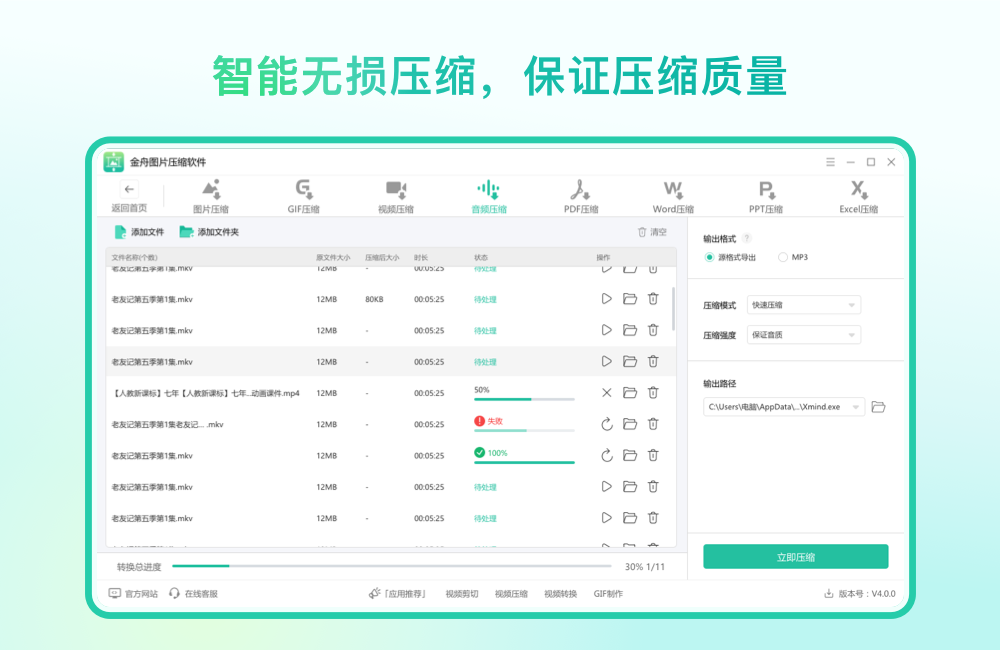
Task: Open the GIF压缩 feature
Action: [302, 195]
